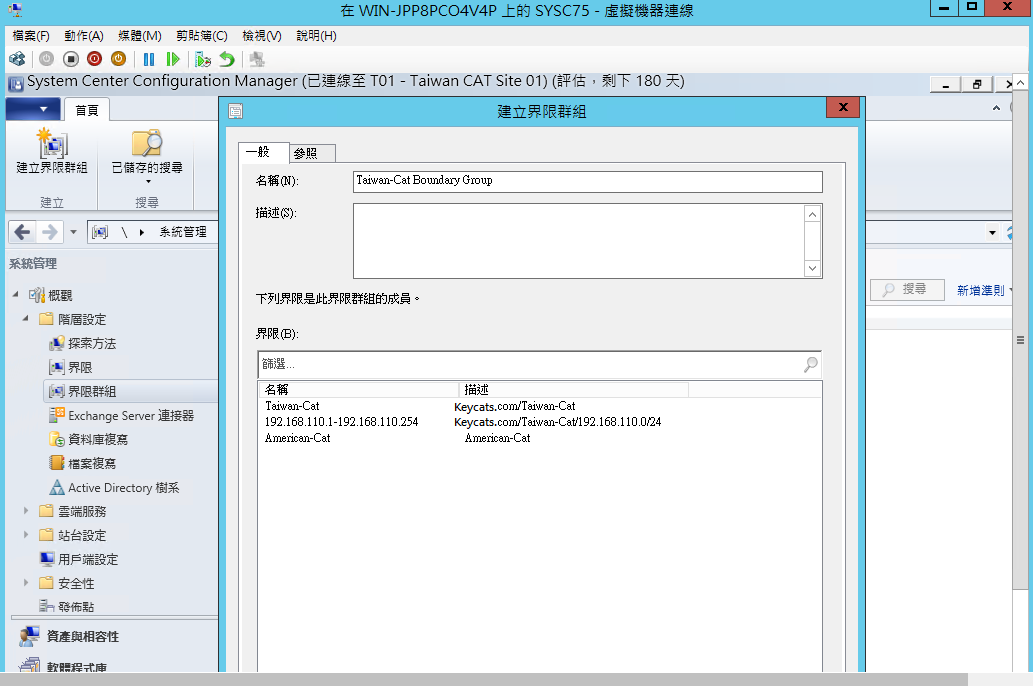Switch to the 參照 tab

[x=312, y=154]
